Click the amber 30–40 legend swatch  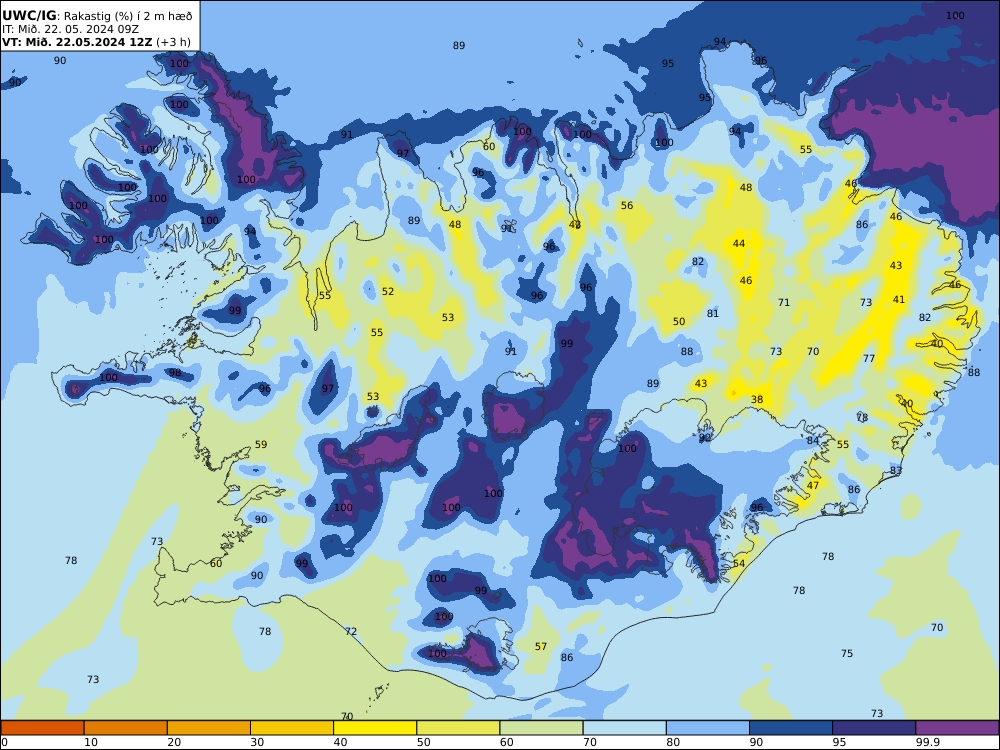pyautogui.click(x=292, y=728)
